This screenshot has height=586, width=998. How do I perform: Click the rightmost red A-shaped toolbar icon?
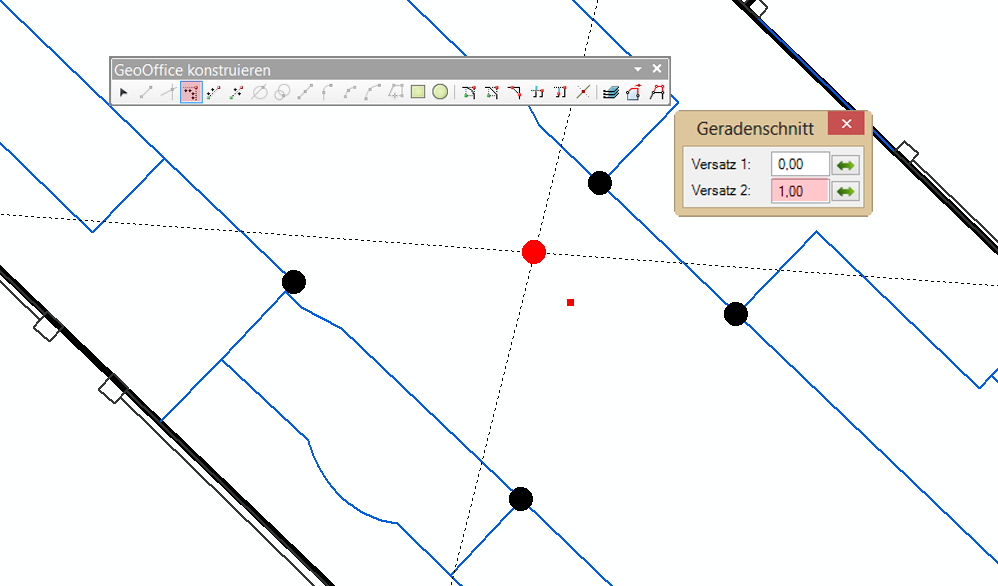657,93
